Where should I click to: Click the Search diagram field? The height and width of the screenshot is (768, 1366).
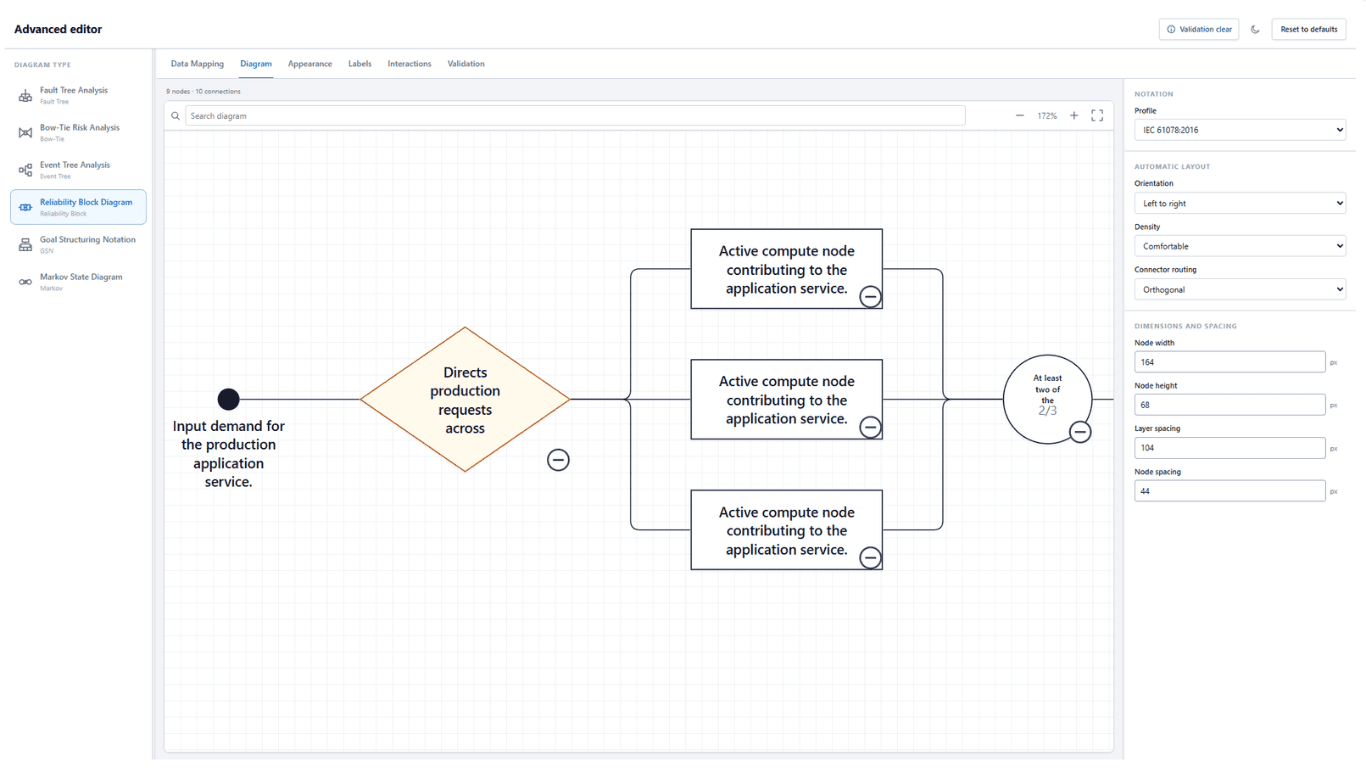point(575,116)
